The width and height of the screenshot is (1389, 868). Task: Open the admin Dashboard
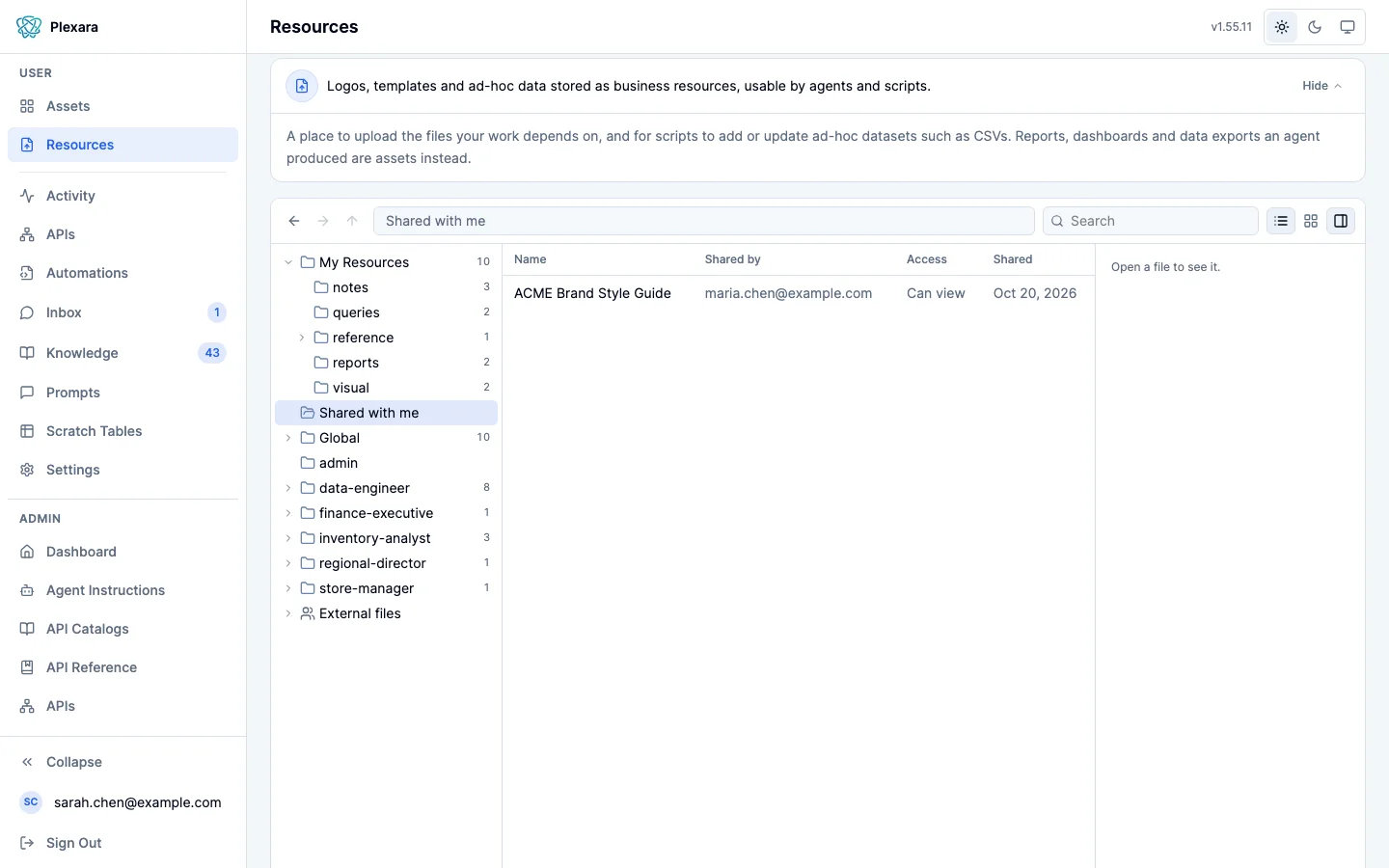pyautogui.click(x=123, y=552)
